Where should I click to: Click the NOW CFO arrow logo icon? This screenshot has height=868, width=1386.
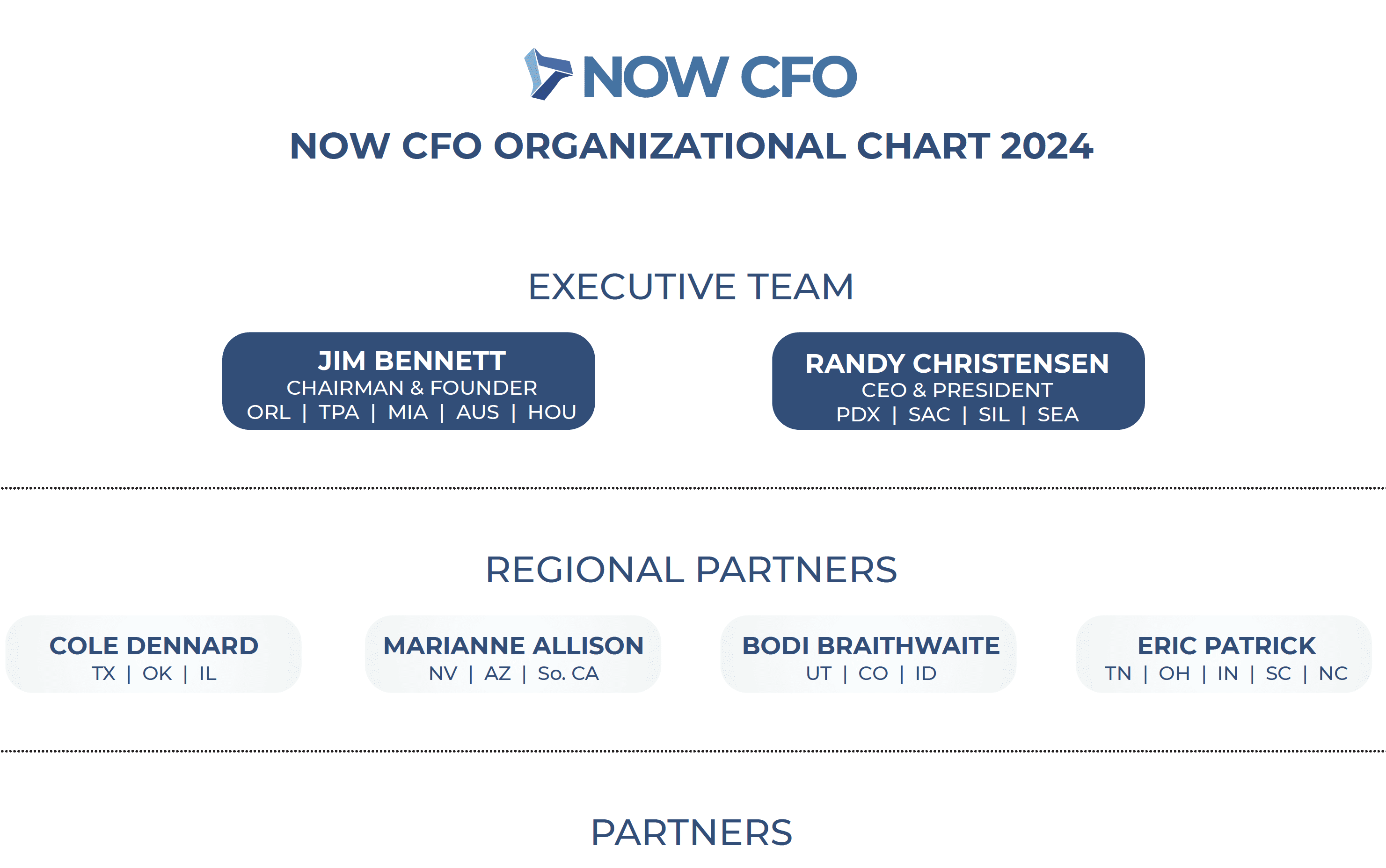tap(548, 74)
